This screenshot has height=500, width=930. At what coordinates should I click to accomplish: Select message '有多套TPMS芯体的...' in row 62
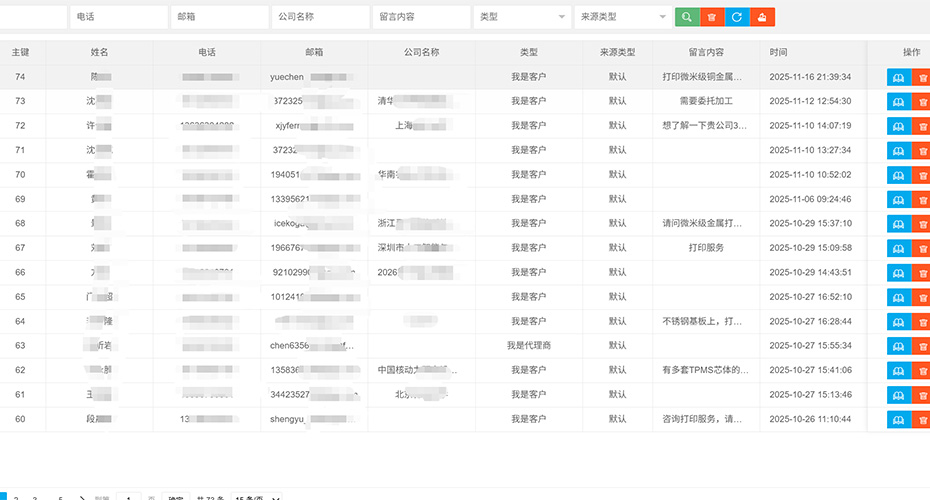(x=705, y=370)
